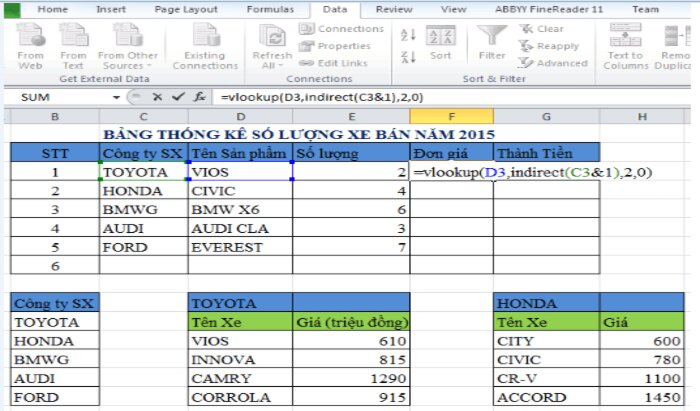
Task: Clear the current filter
Action: 542,29
